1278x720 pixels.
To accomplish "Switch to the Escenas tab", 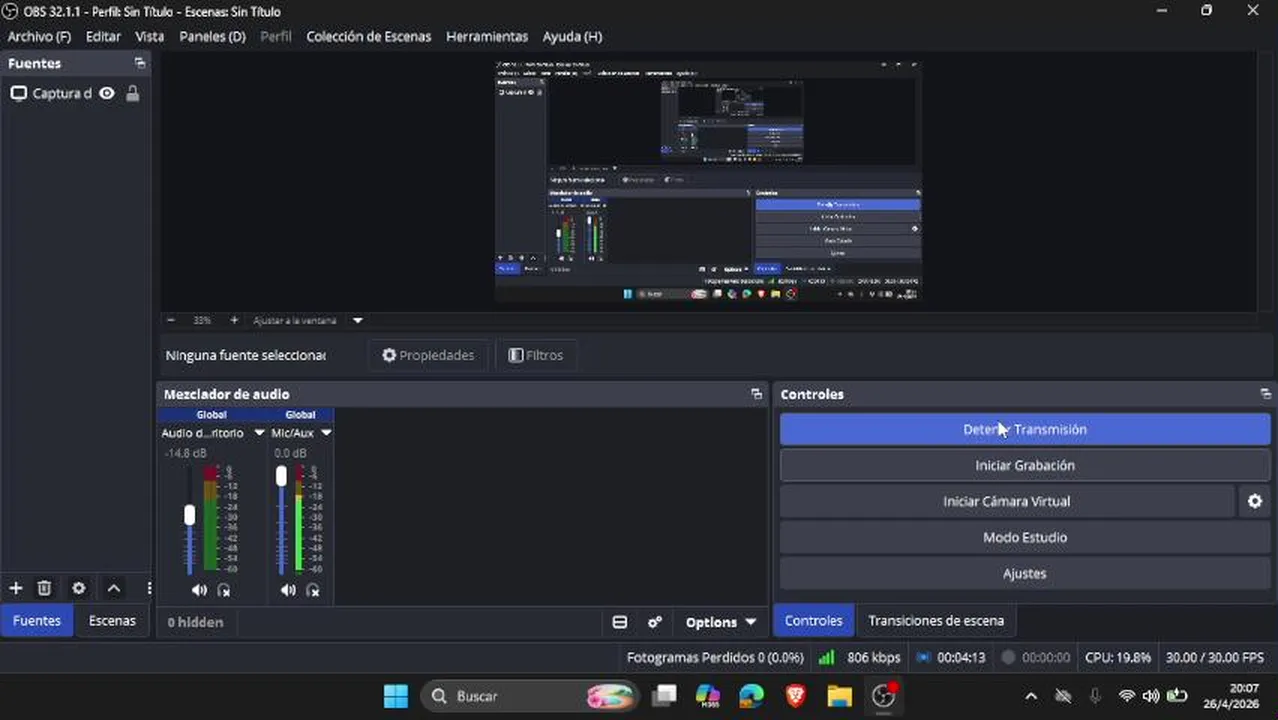I will point(112,620).
